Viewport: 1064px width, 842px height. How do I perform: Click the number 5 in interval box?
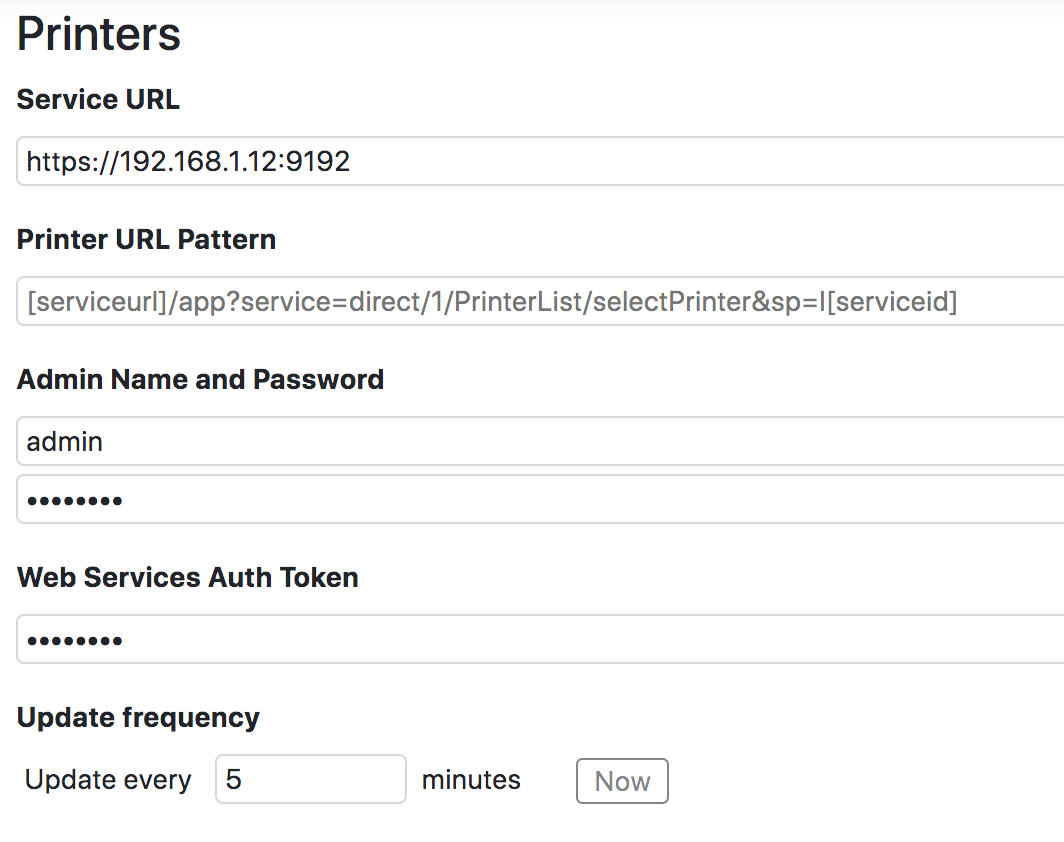coord(234,780)
